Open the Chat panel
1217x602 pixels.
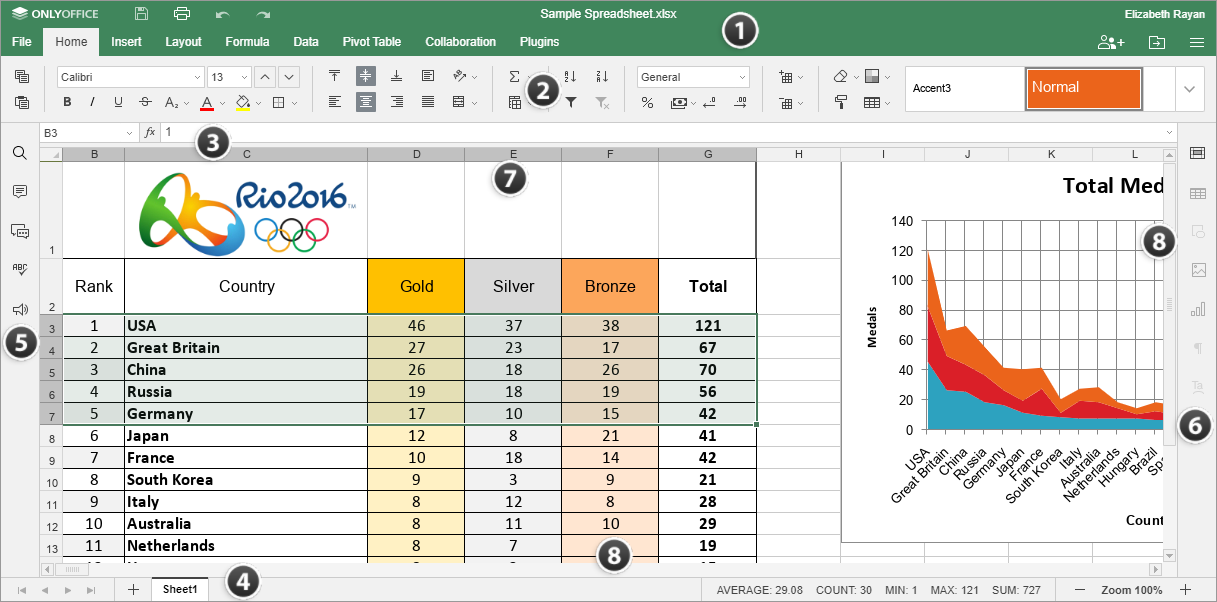(20, 230)
